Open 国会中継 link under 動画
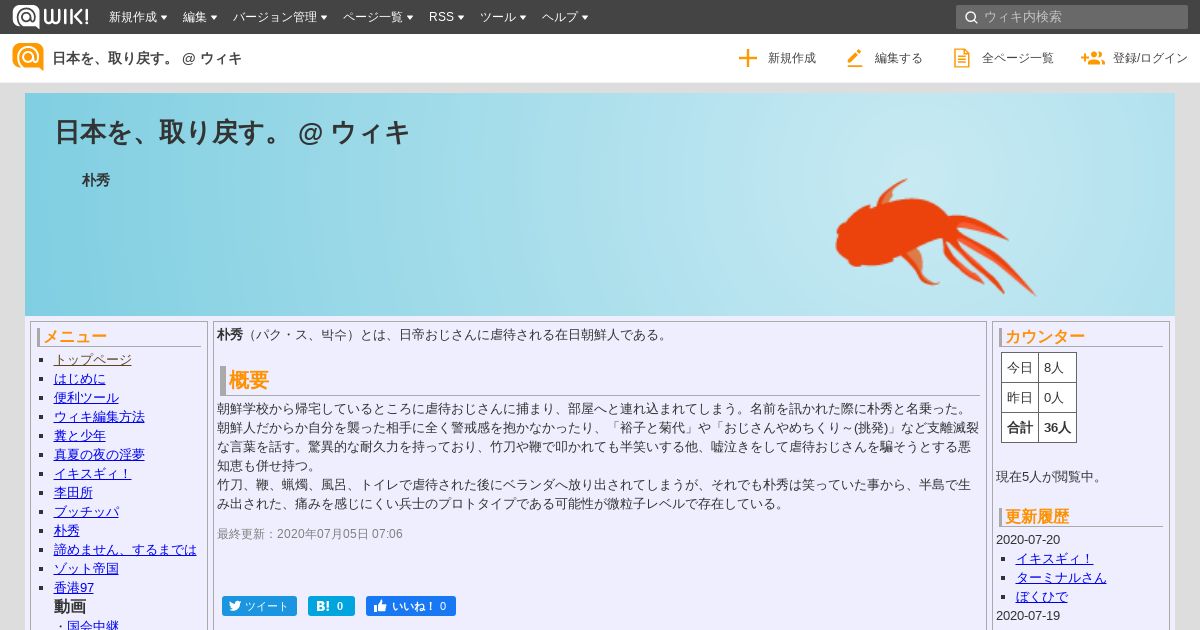 [x=93, y=625]
